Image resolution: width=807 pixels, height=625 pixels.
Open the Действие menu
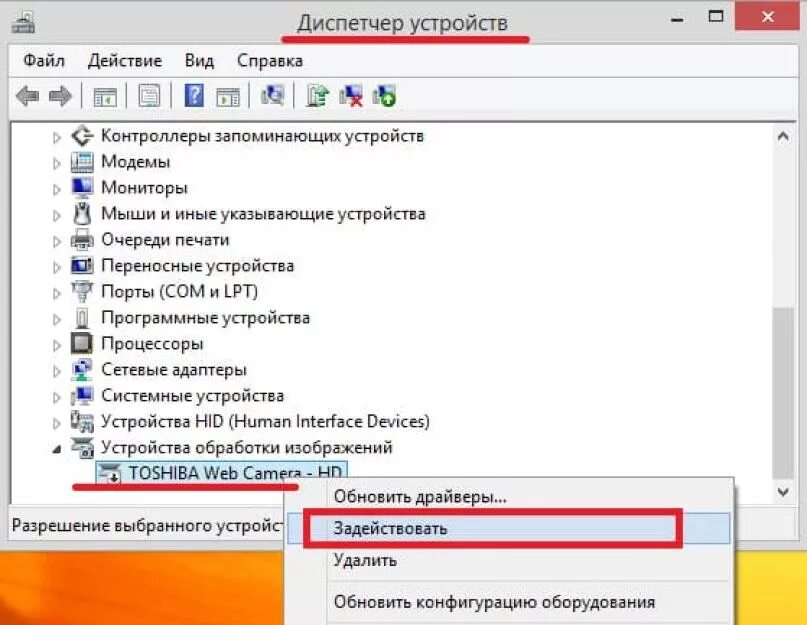pos(125,61)
